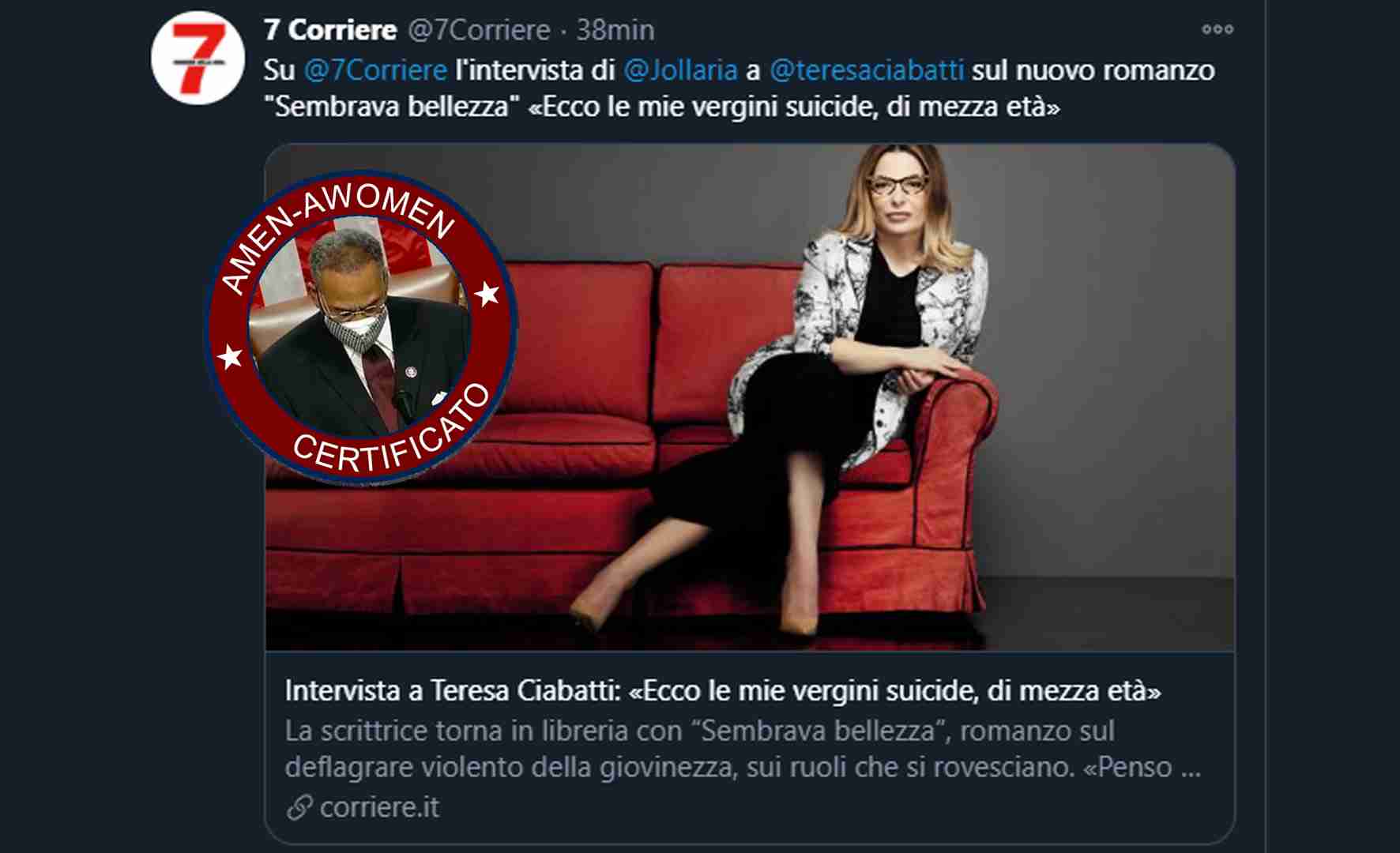This screenshot has width=1400, height=853.
Task: Open the 7 Corriere profile avatar
Action: click(x=198, y=58)
